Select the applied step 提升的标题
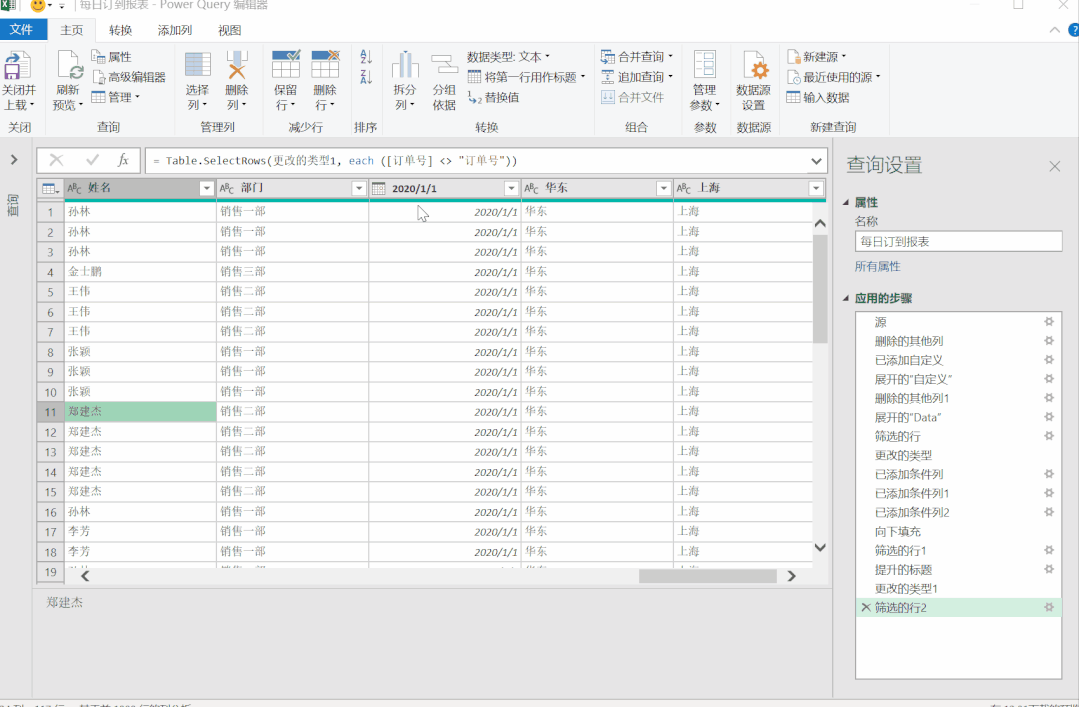1079x707 pixels. [958, 569]
